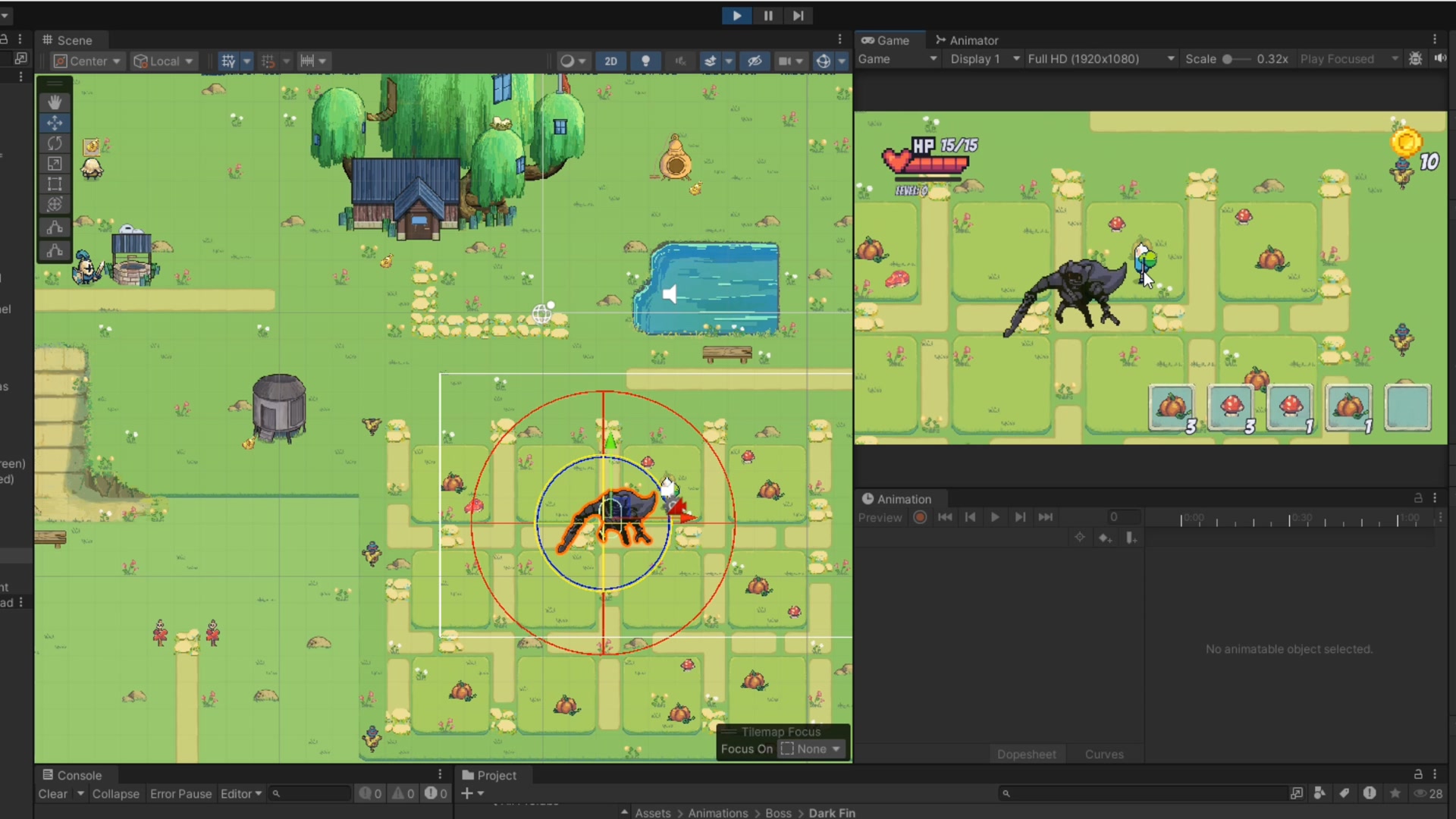Image resolution: width=1456 pixels, height=819 pixels.
Task: Toggle Game view mute audio icon
Action: (x=1440, y=58)
